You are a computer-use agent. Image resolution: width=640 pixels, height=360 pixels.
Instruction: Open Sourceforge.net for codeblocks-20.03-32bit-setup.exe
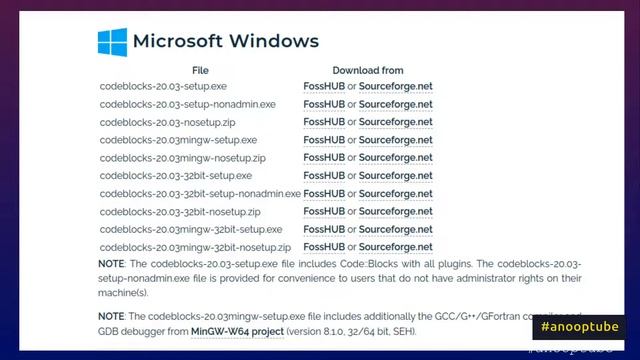[x=396, y=176]
